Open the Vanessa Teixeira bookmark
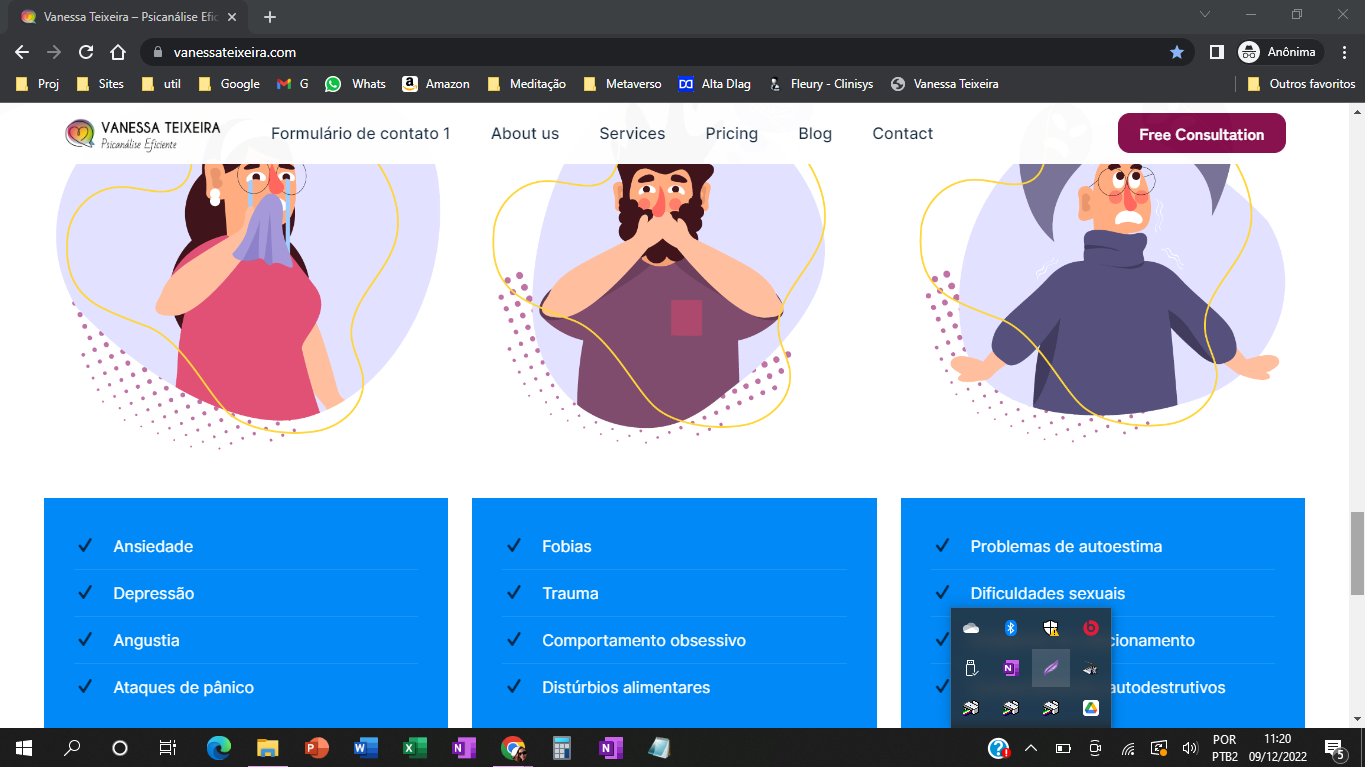 pos(945,84)
